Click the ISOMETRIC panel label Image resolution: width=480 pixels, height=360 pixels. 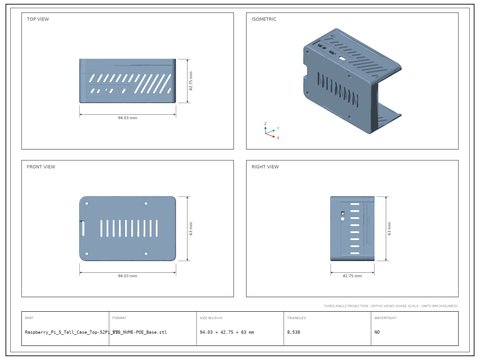264,19
